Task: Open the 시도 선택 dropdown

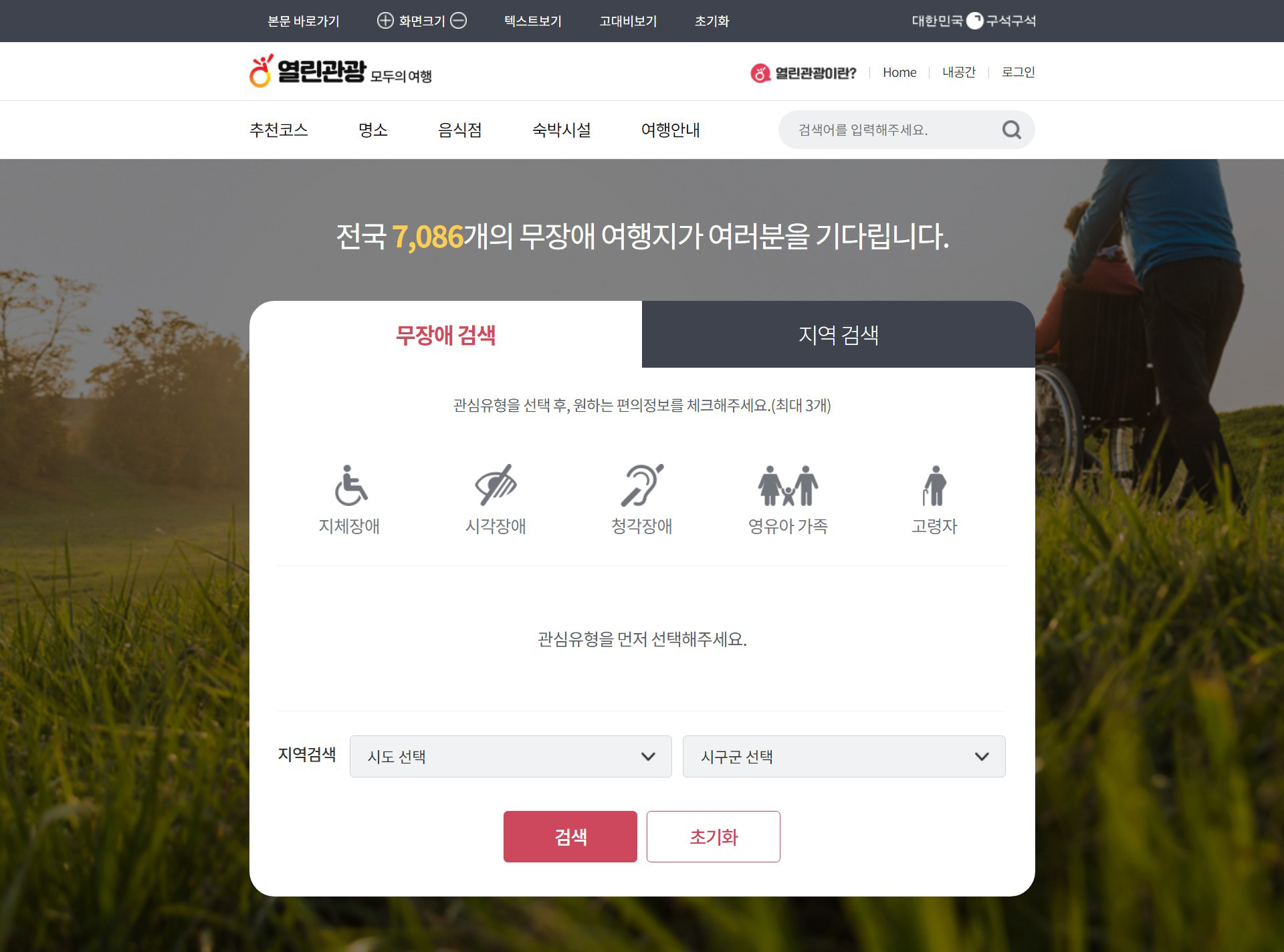Action: 510,756
